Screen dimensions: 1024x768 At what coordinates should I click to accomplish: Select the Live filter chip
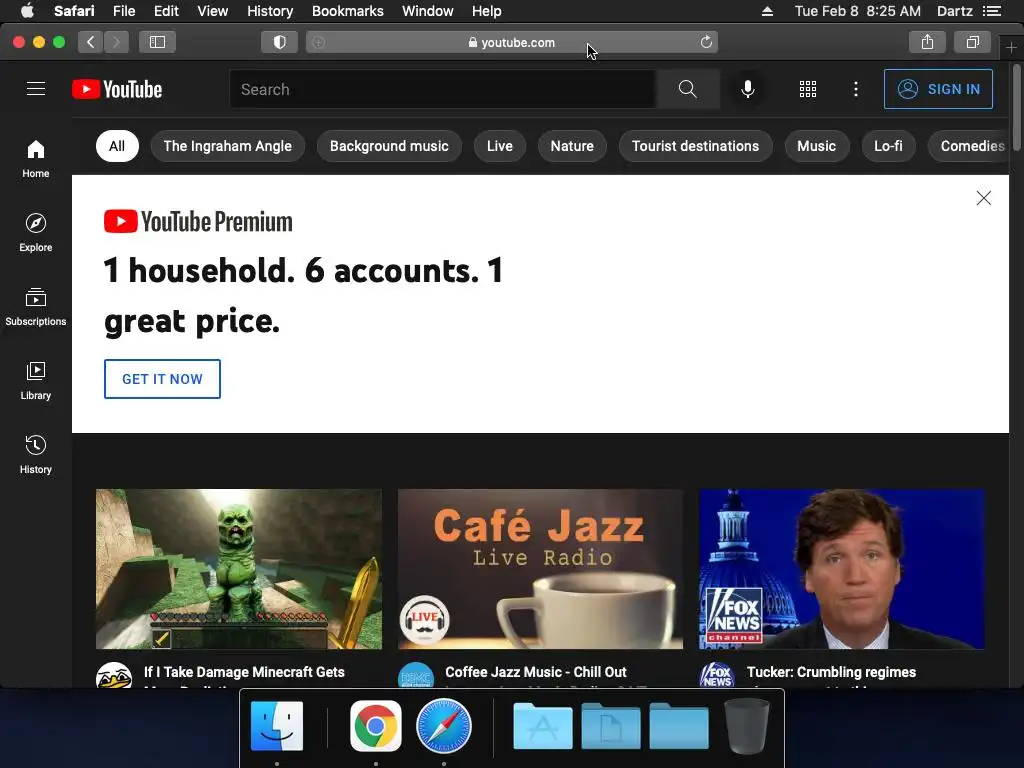500,146
